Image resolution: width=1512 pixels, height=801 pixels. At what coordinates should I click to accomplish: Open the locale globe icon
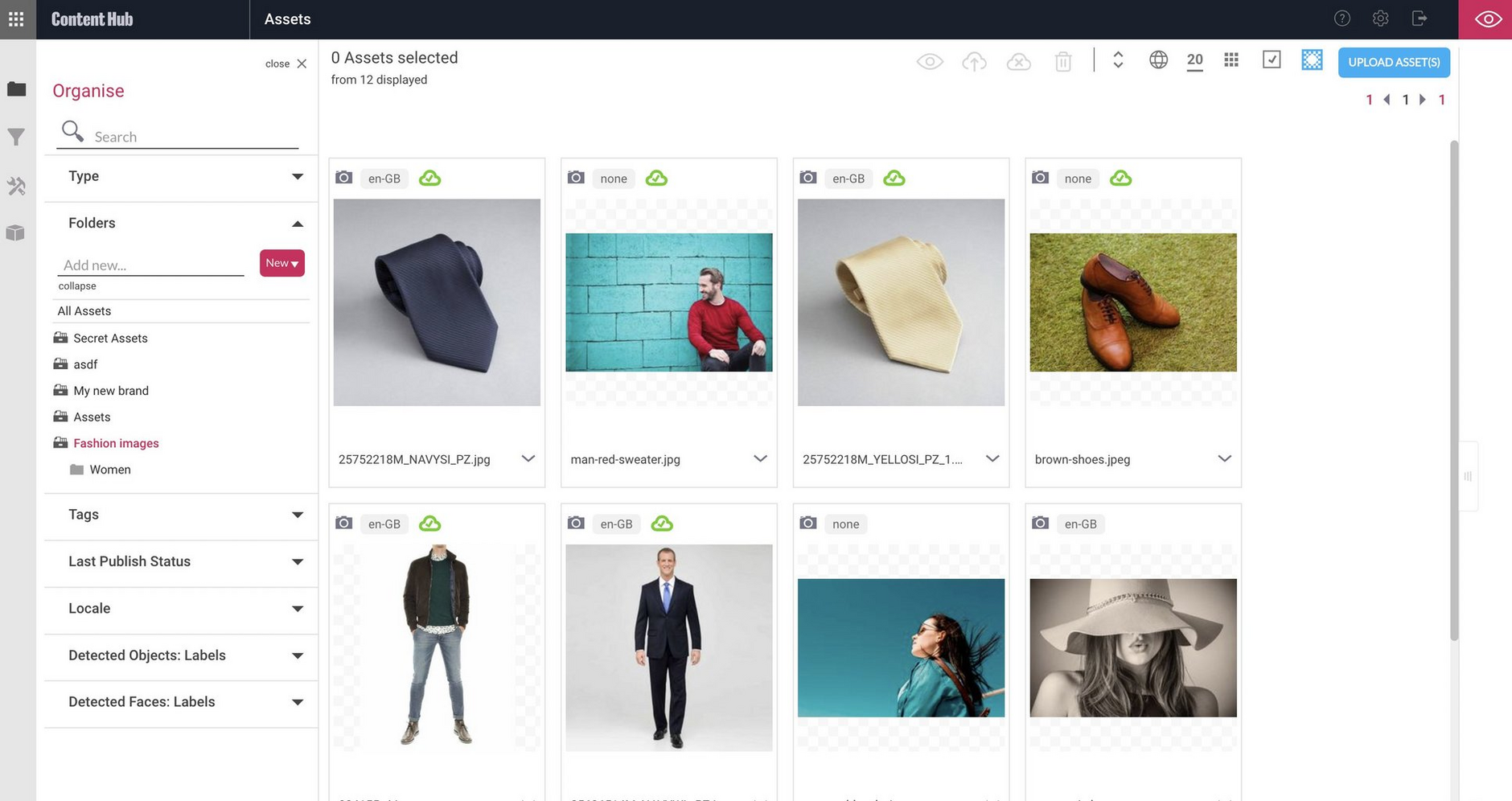pos(1158,60)
